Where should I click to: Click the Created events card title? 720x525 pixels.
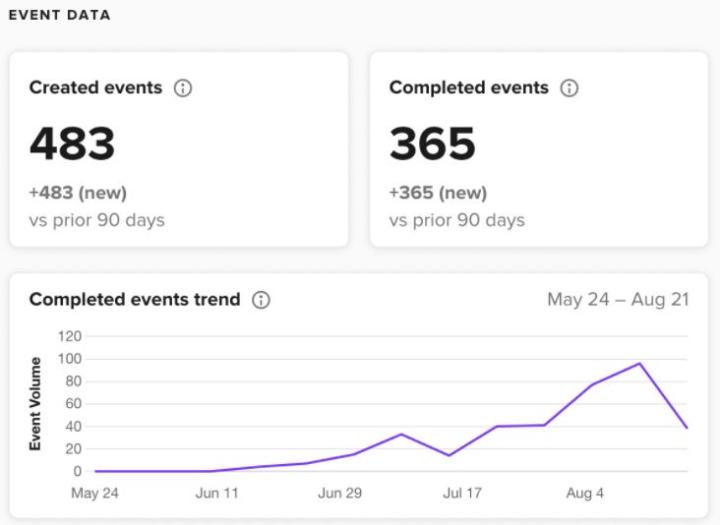95,88
